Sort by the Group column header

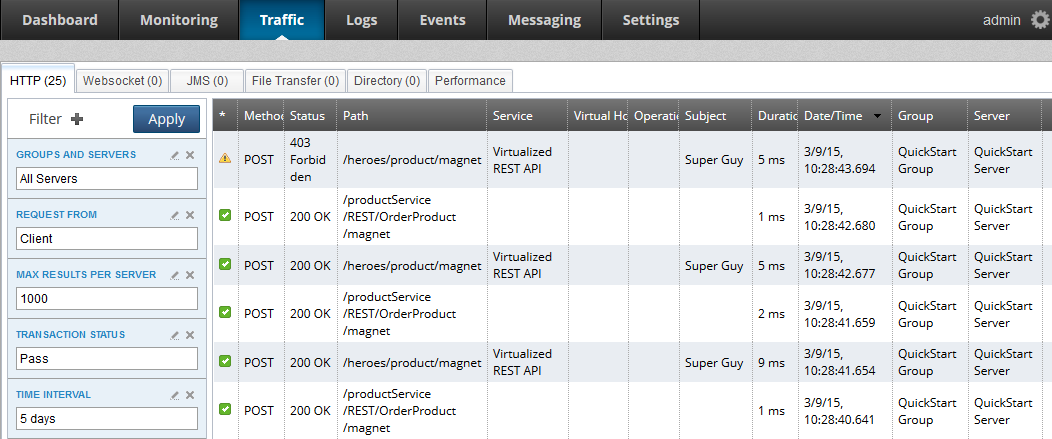point(929,115)
